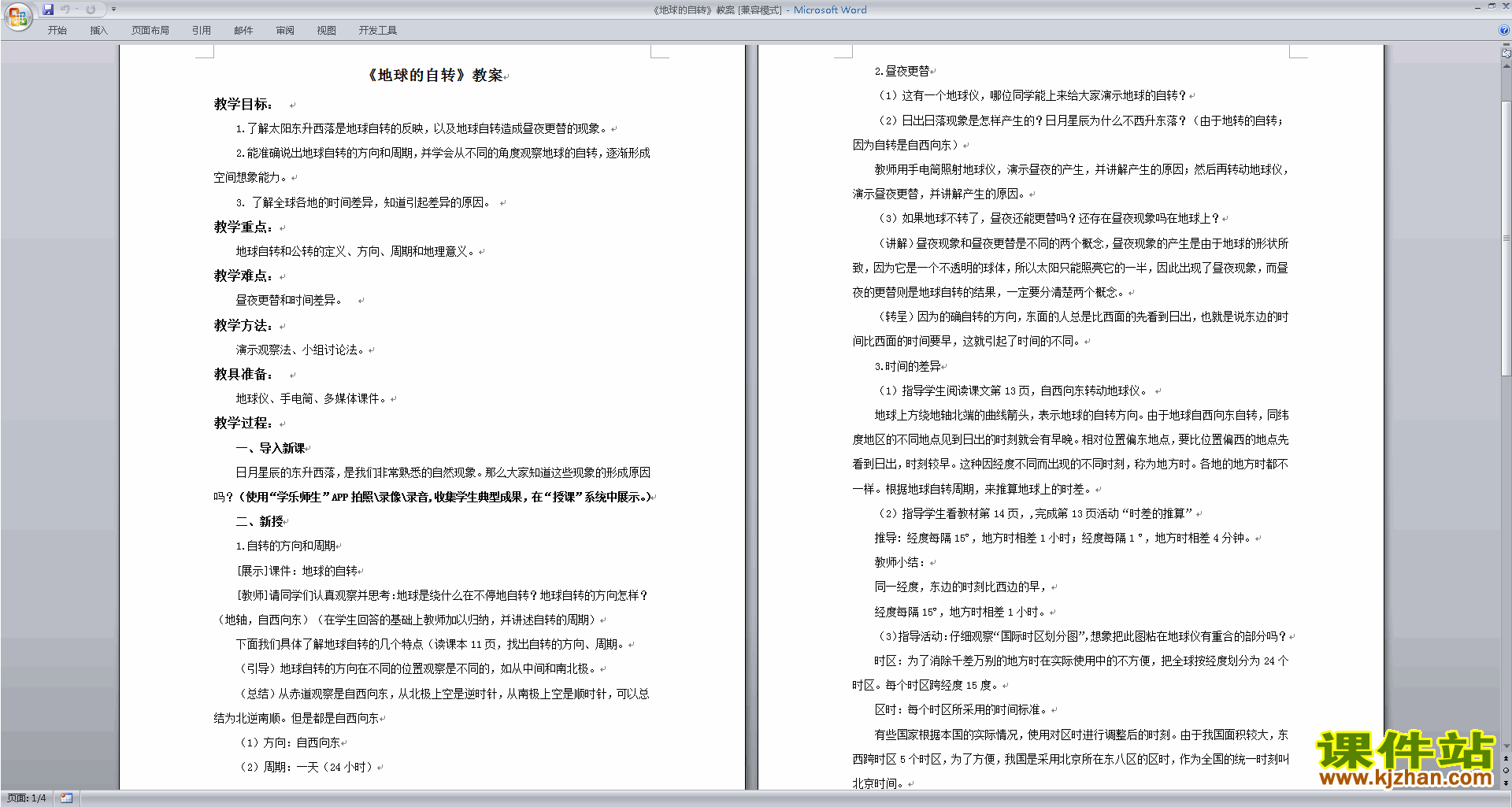
Task: Click the macro recording status icon
Action: [67, 798]
